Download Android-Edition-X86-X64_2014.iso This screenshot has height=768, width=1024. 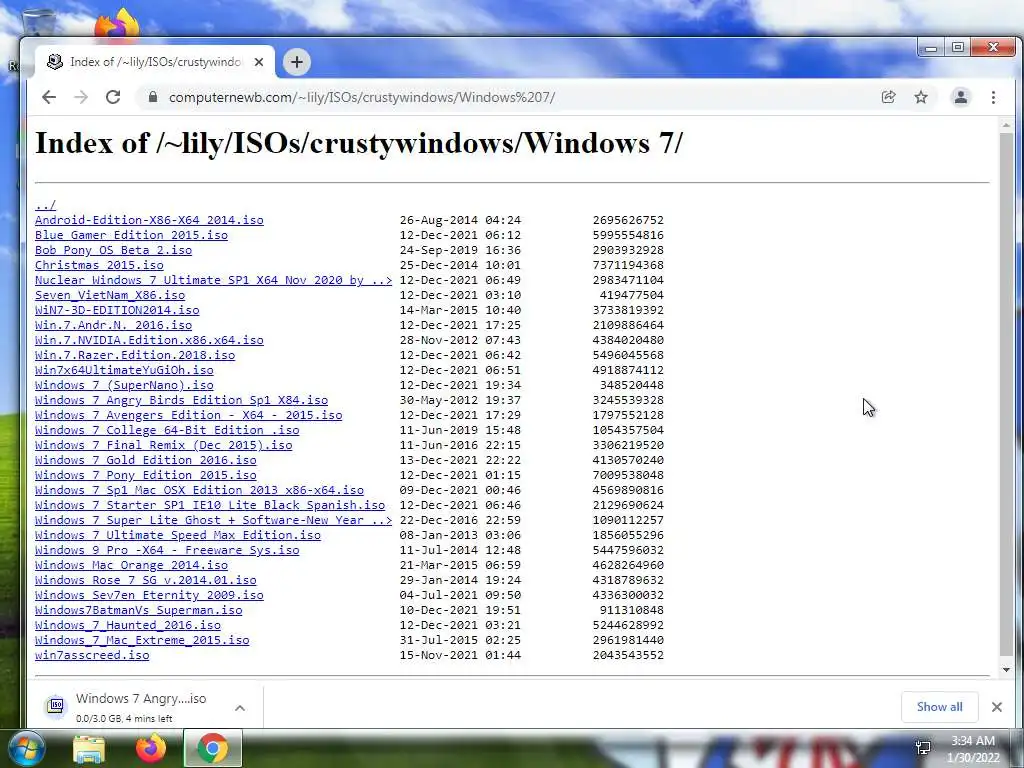[x=150, y=220]
